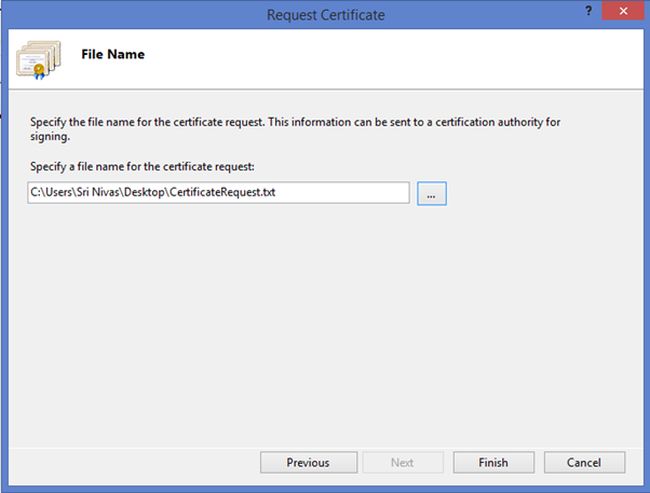Click the certificate icon in the header

36,60
